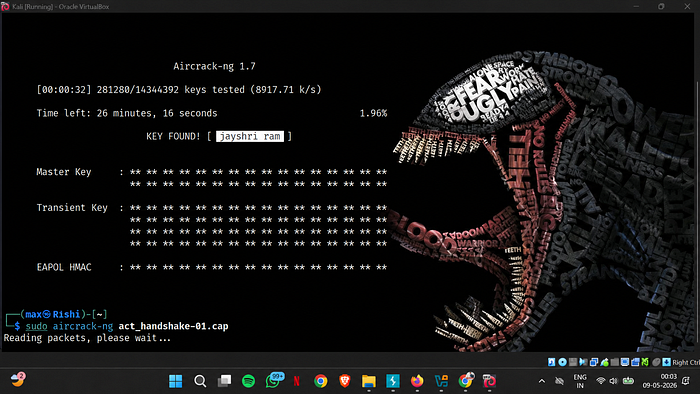700x394 pixels.
Task: Open the volume speaker tray icon
Action: coord(613,381)
